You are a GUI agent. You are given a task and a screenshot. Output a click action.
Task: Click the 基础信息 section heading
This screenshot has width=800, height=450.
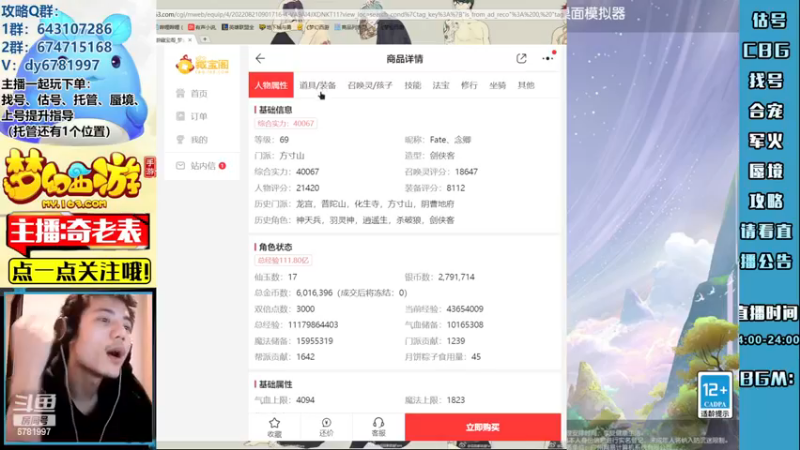click(x=276, y=110)
